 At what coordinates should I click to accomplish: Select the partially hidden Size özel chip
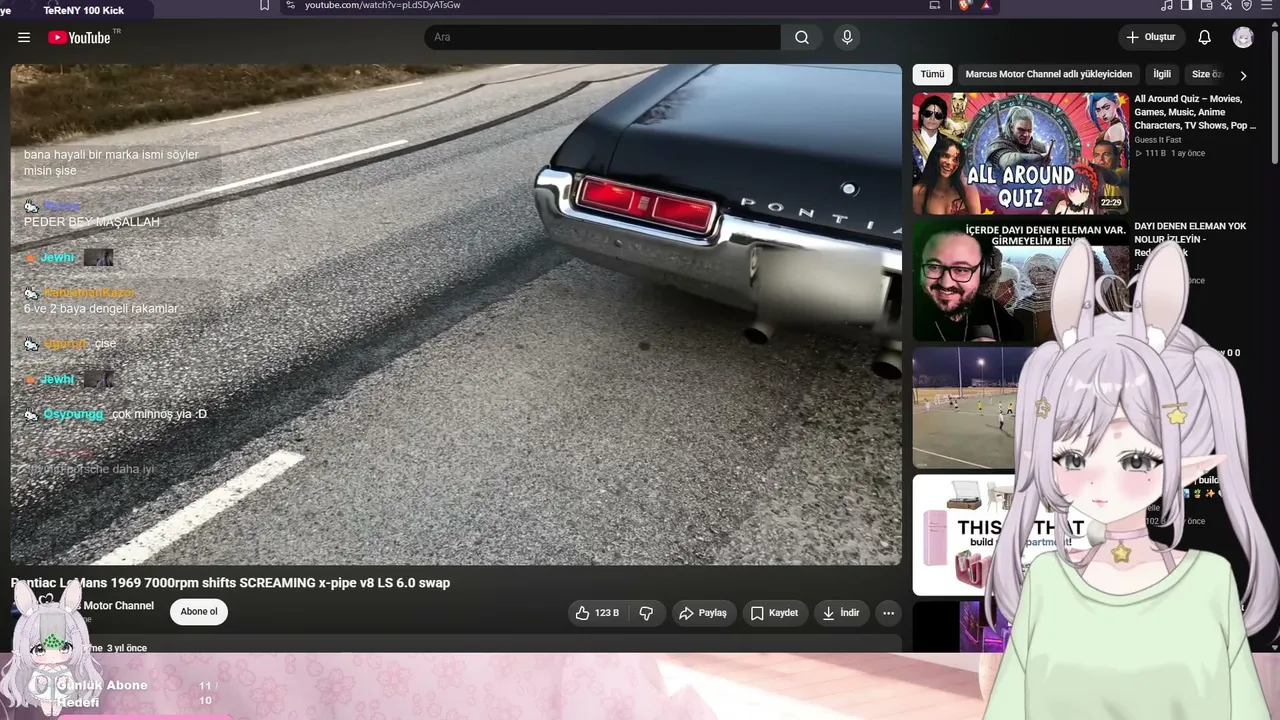pyautogui.click(x=1207, y=74)
